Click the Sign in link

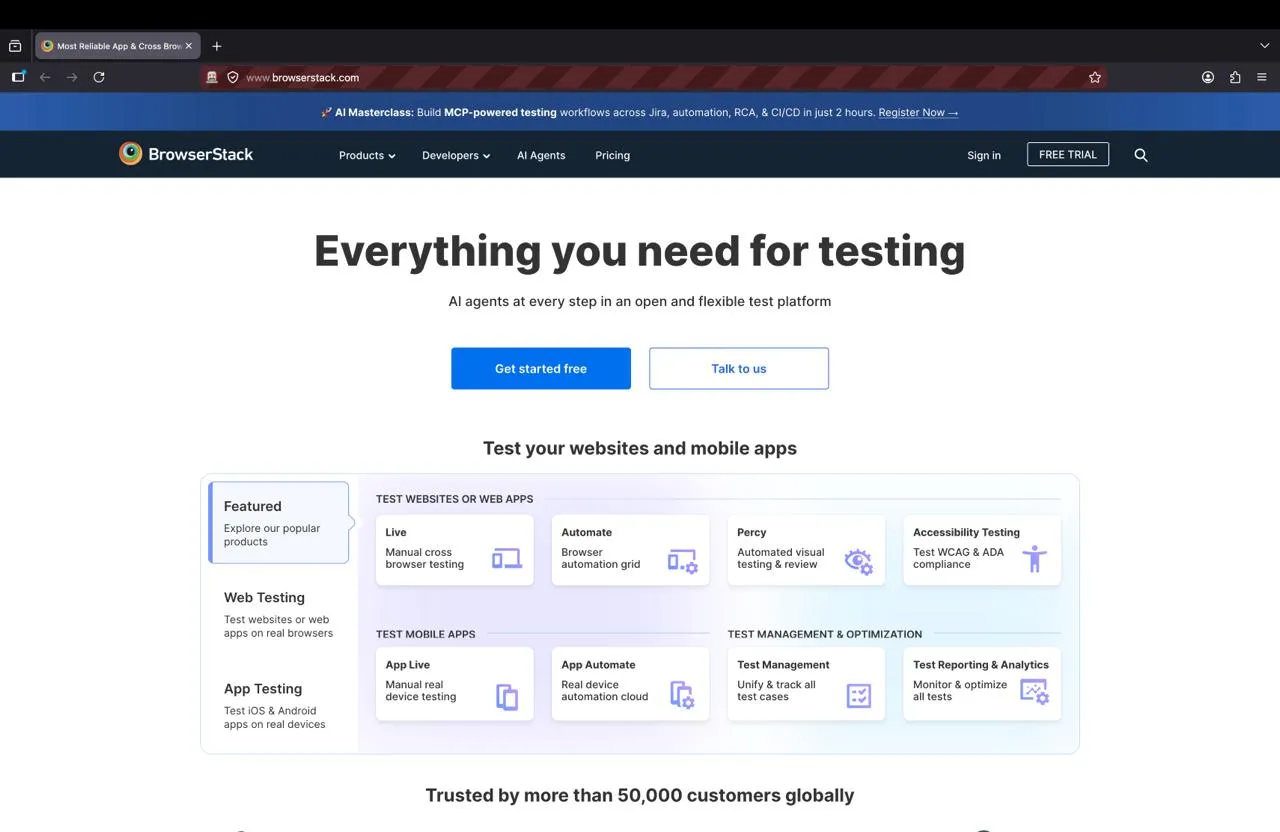(984, 155)
